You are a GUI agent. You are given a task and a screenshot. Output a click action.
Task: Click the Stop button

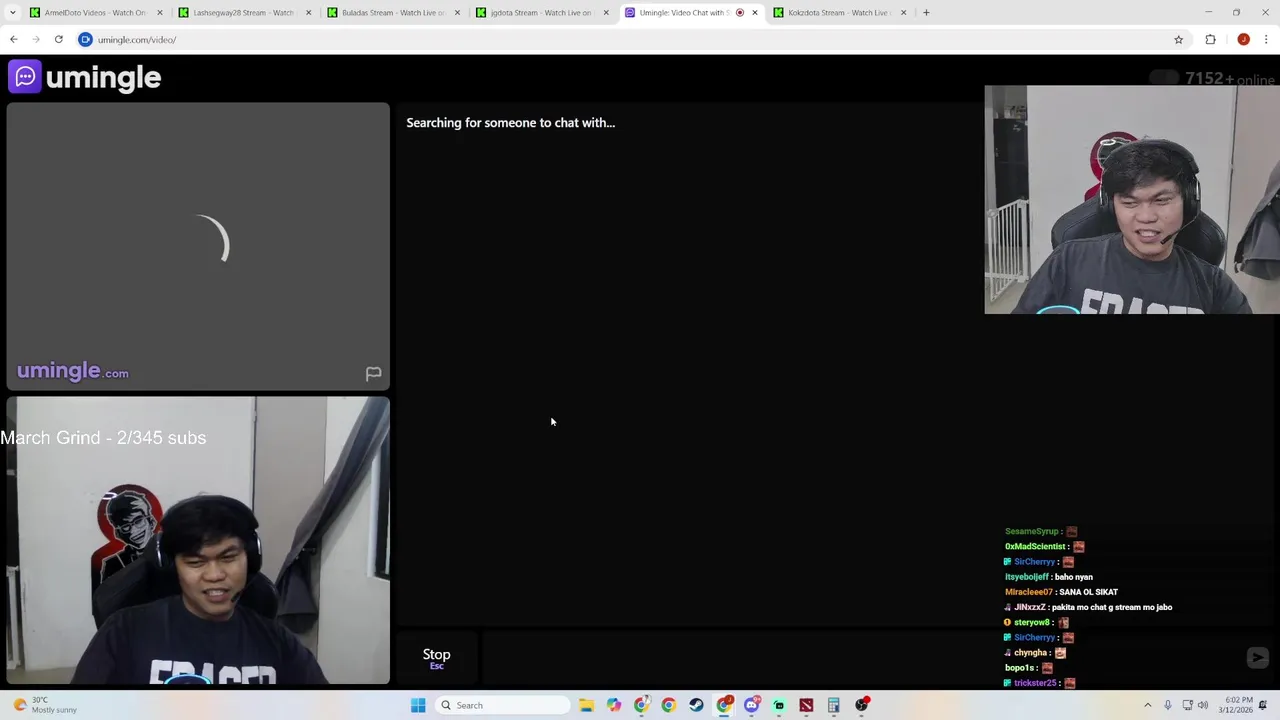tap(436, 658)
